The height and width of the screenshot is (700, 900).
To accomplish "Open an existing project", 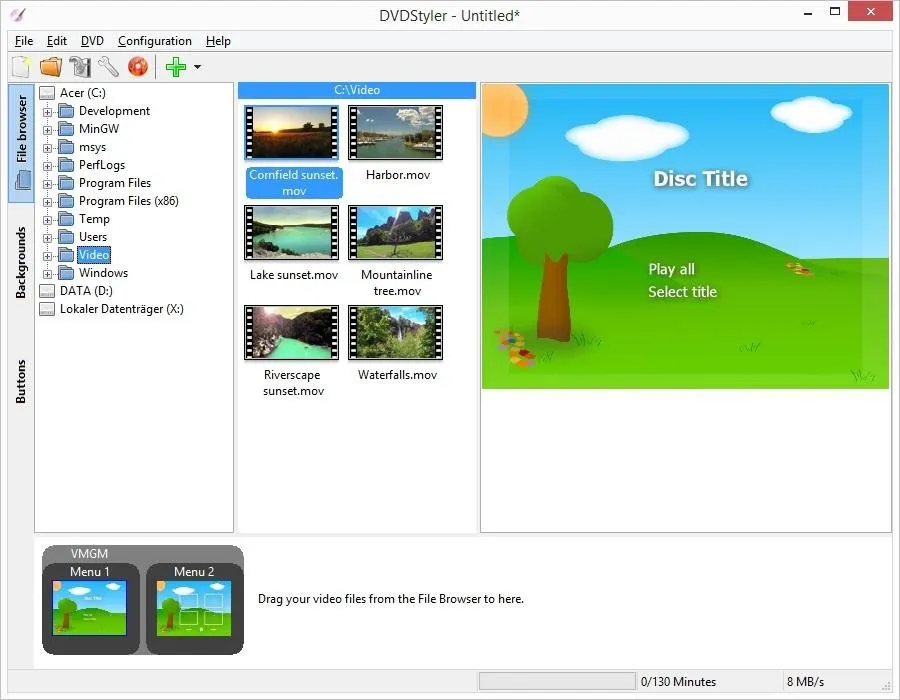I will (52, 66).
